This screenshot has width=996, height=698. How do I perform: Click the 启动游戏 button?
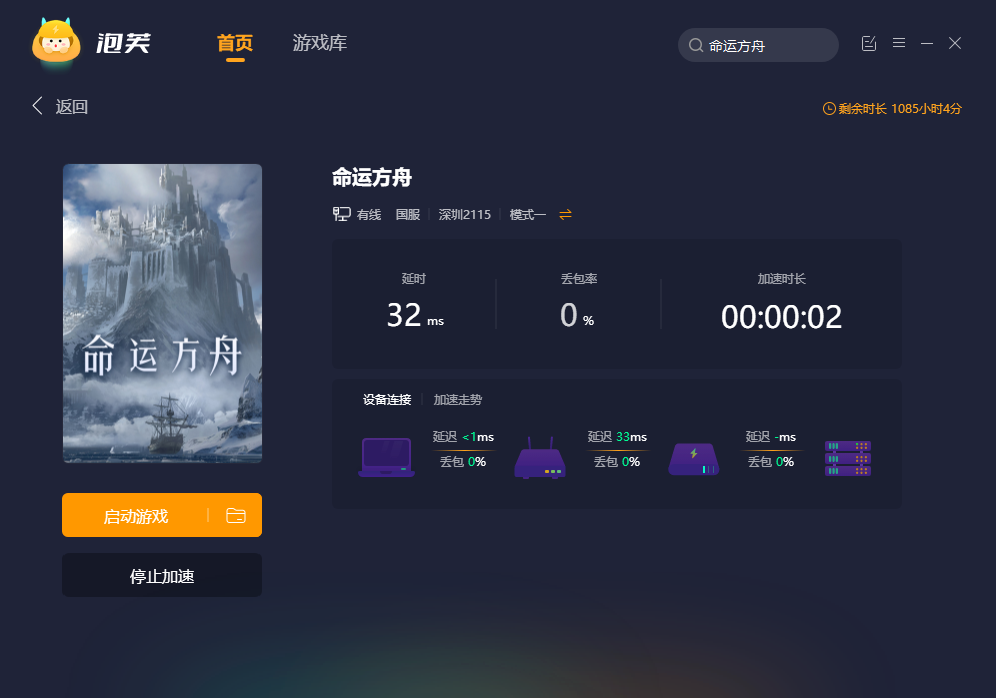(136, 515)
